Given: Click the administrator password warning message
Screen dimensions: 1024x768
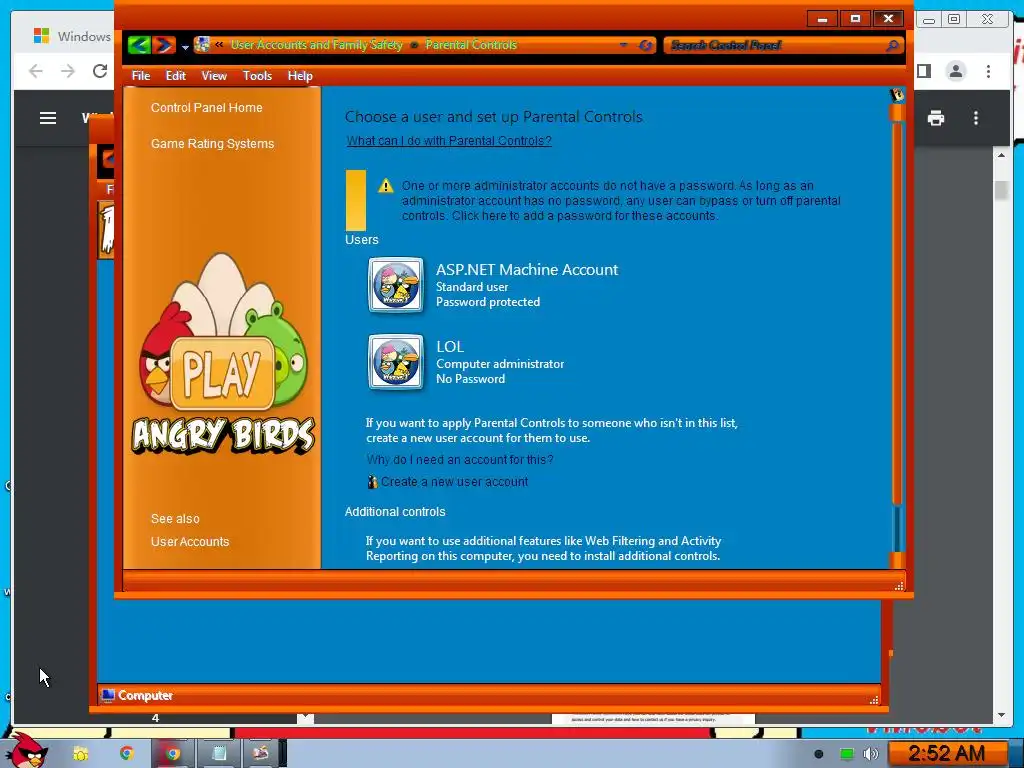Looking at the screenshot, I should tap(621, 200).
